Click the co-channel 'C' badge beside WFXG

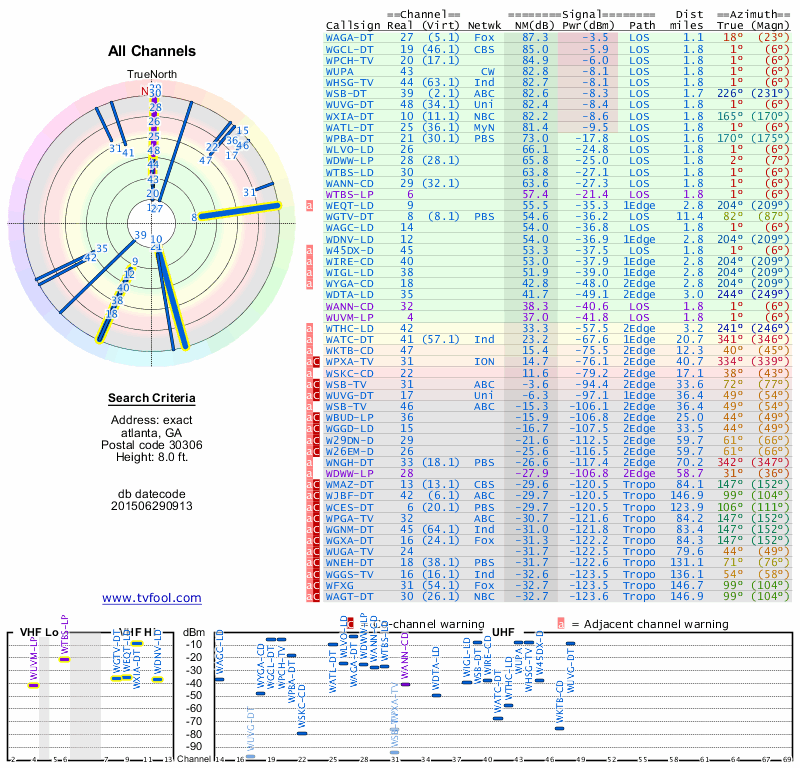coord(317,585)
